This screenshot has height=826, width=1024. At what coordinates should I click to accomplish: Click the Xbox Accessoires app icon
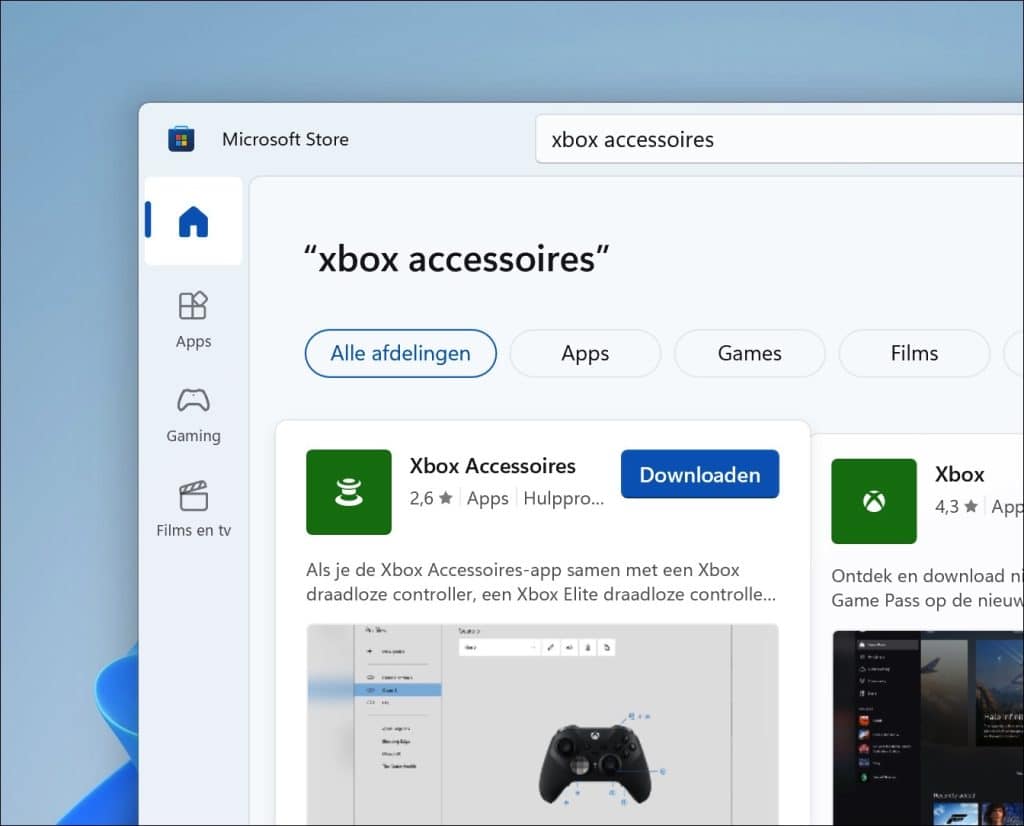point(349,492)
